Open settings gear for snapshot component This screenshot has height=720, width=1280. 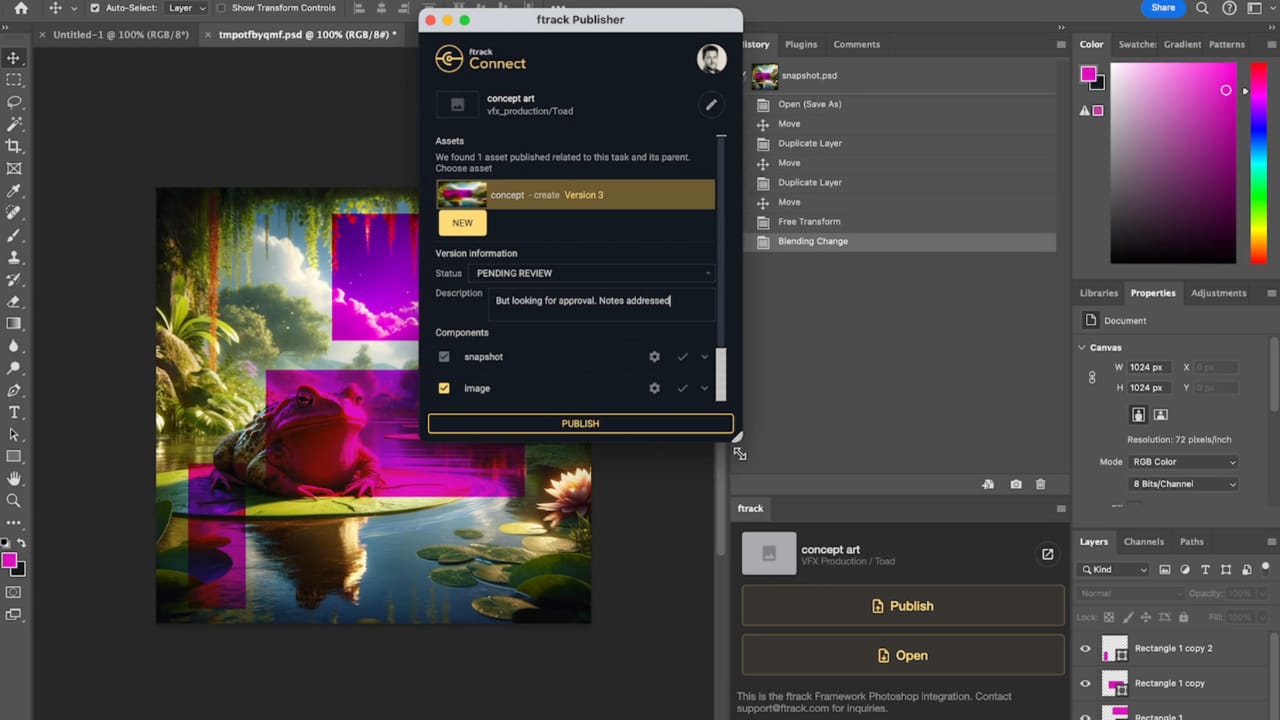654,357
